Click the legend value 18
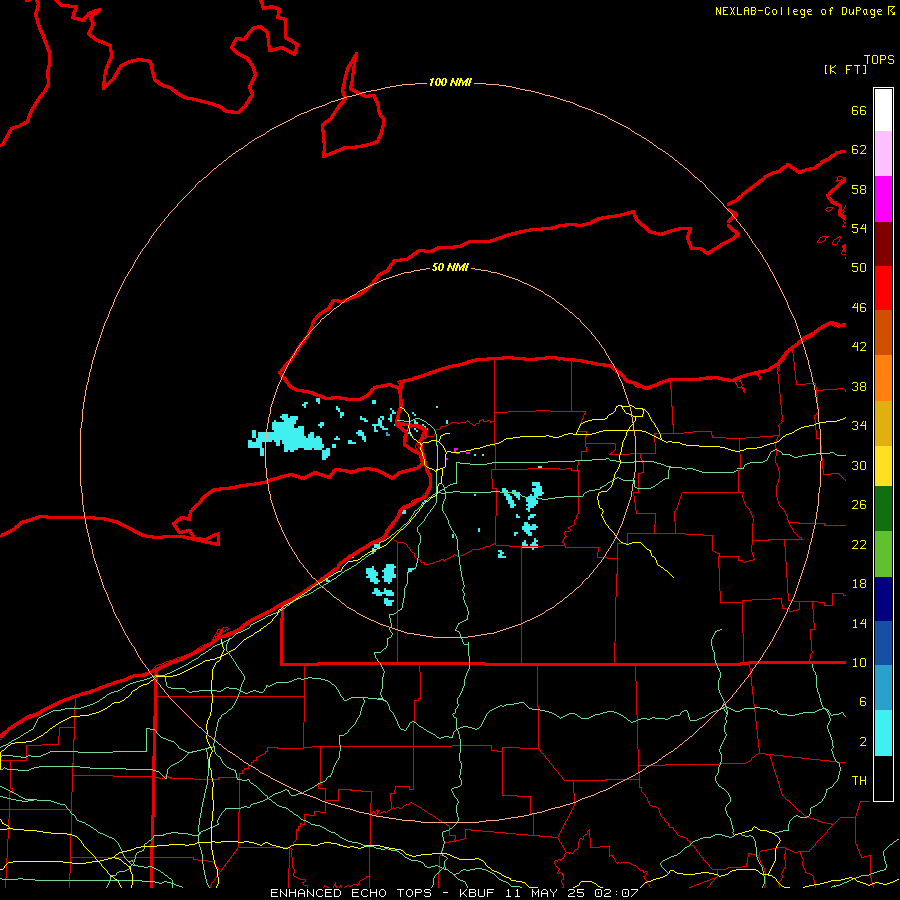Viewport: 900px width, 900px height. click(859, 584)
